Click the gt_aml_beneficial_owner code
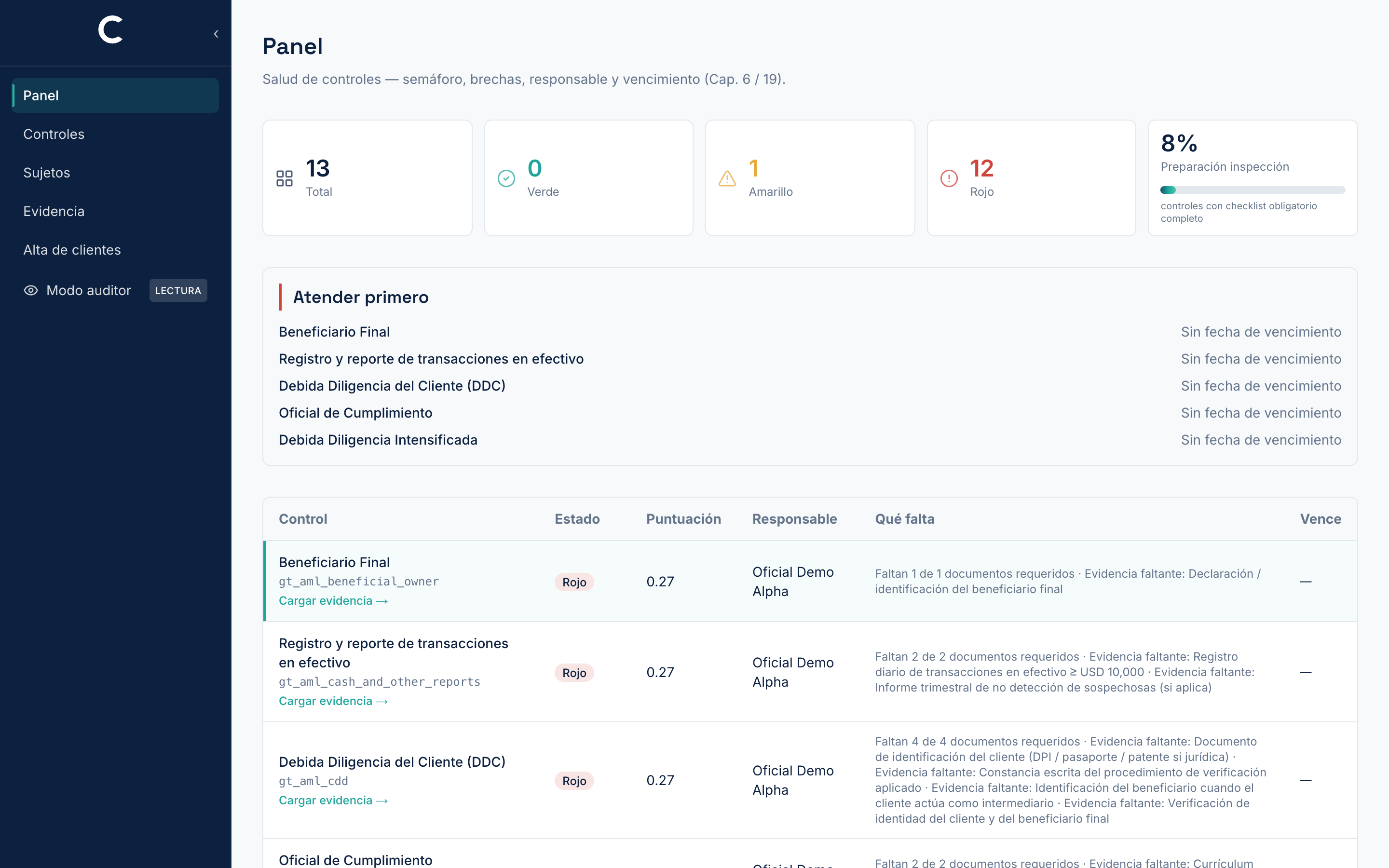This screenshot has width=1389, height=868. (359, 582)
